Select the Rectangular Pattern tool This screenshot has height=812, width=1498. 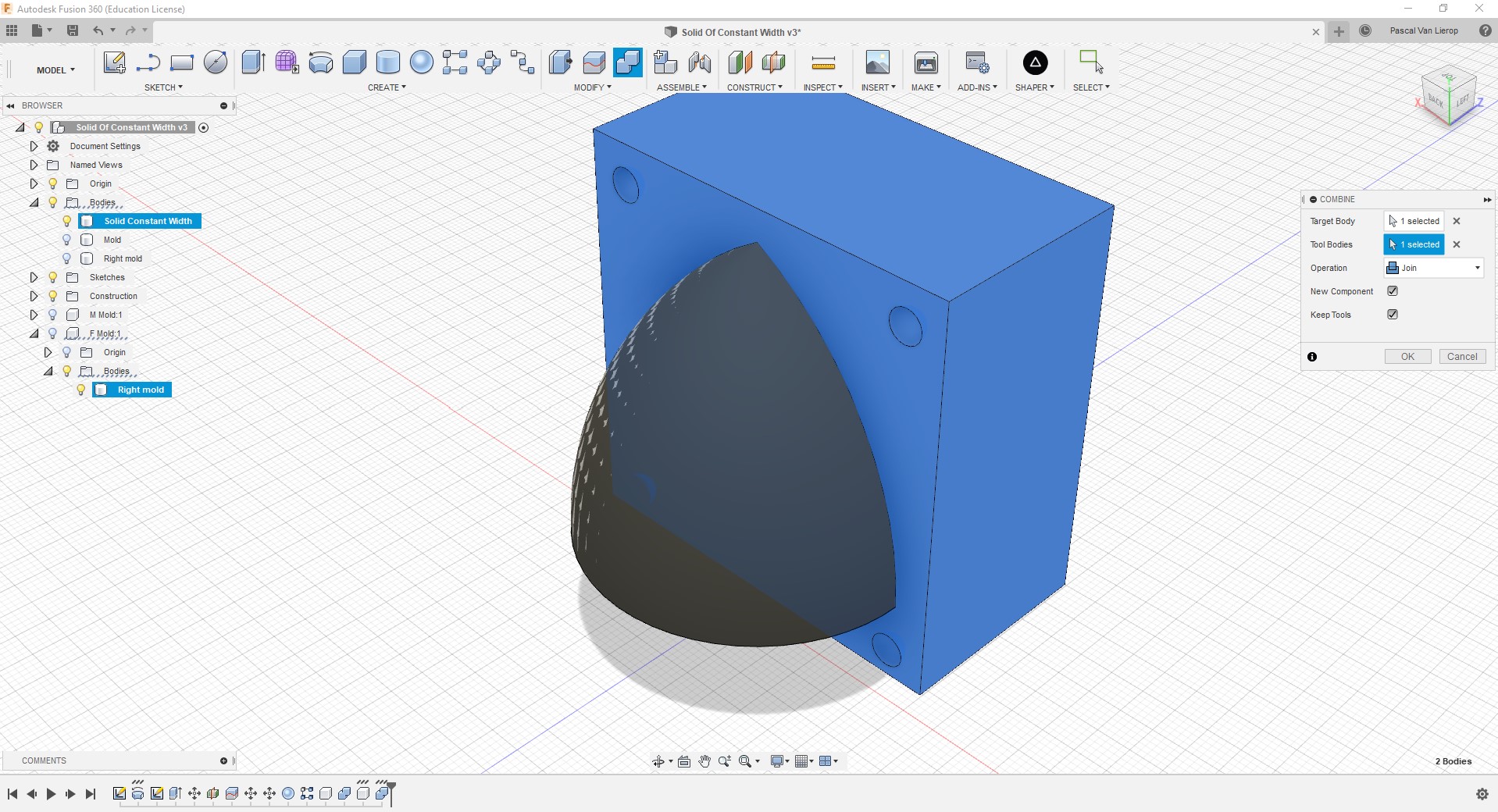(x=455, y=62)
